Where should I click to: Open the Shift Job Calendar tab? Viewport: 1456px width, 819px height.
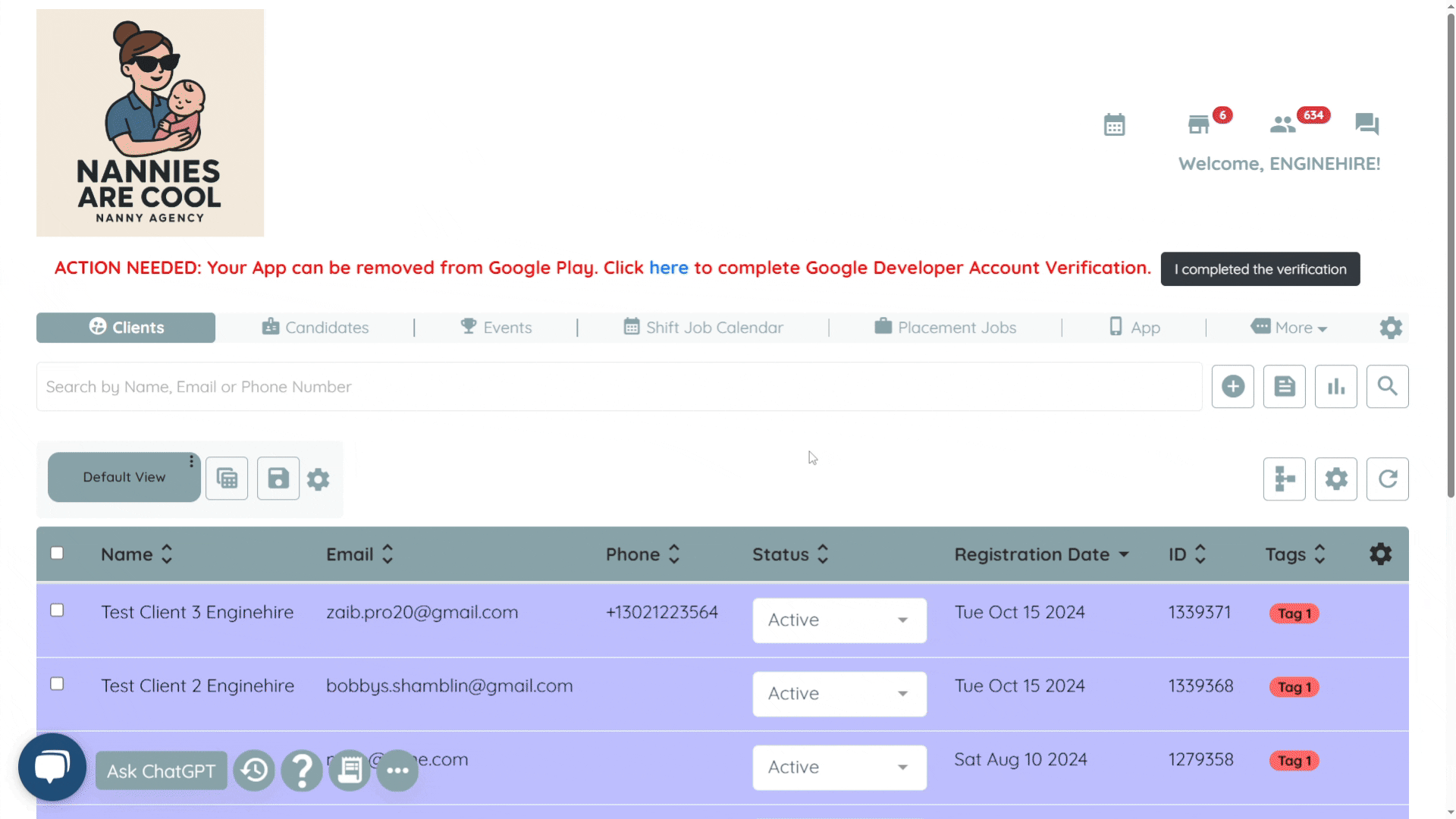[x=703, y=328]
